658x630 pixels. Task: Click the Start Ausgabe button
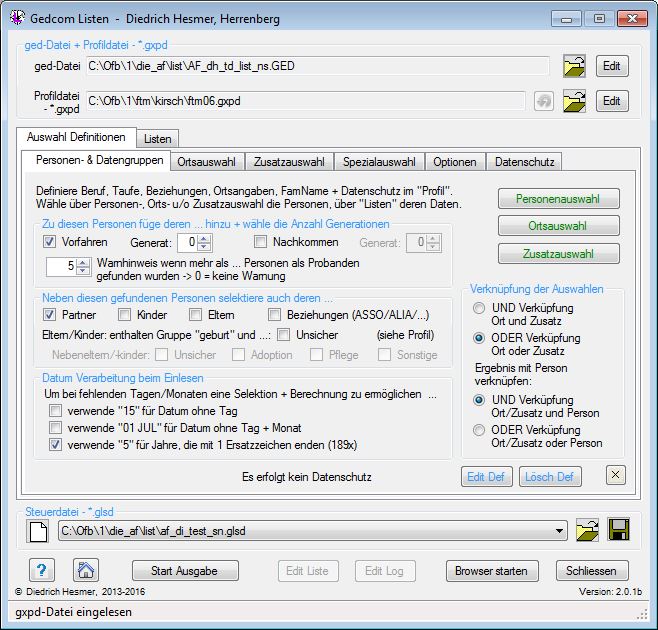coord(185,571)
